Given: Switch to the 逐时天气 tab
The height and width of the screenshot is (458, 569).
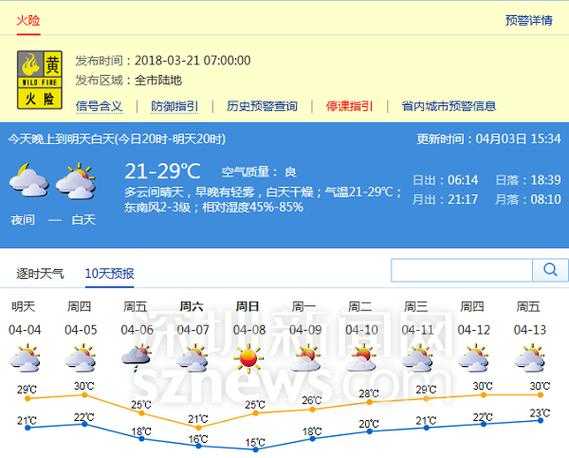Looking at the screenshot, I should pyautogui.click(x=40, y=273).
